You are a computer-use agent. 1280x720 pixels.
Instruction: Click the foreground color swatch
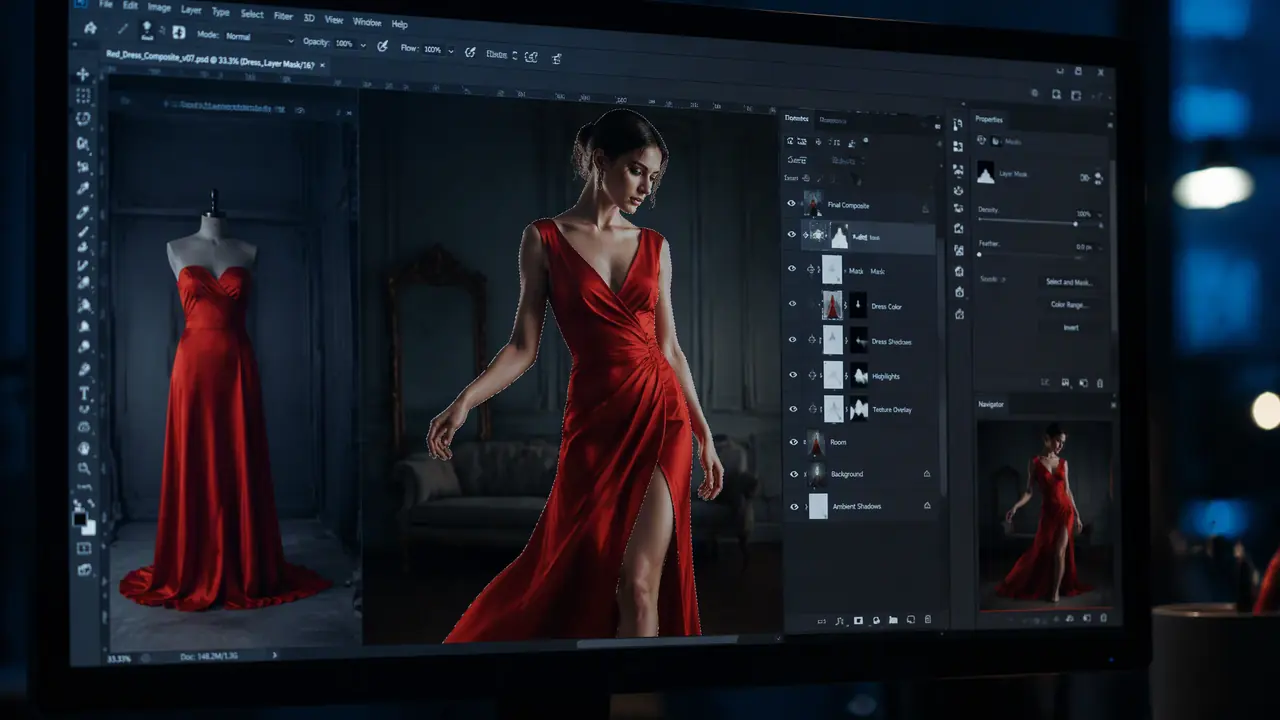[x=79, y=519]
